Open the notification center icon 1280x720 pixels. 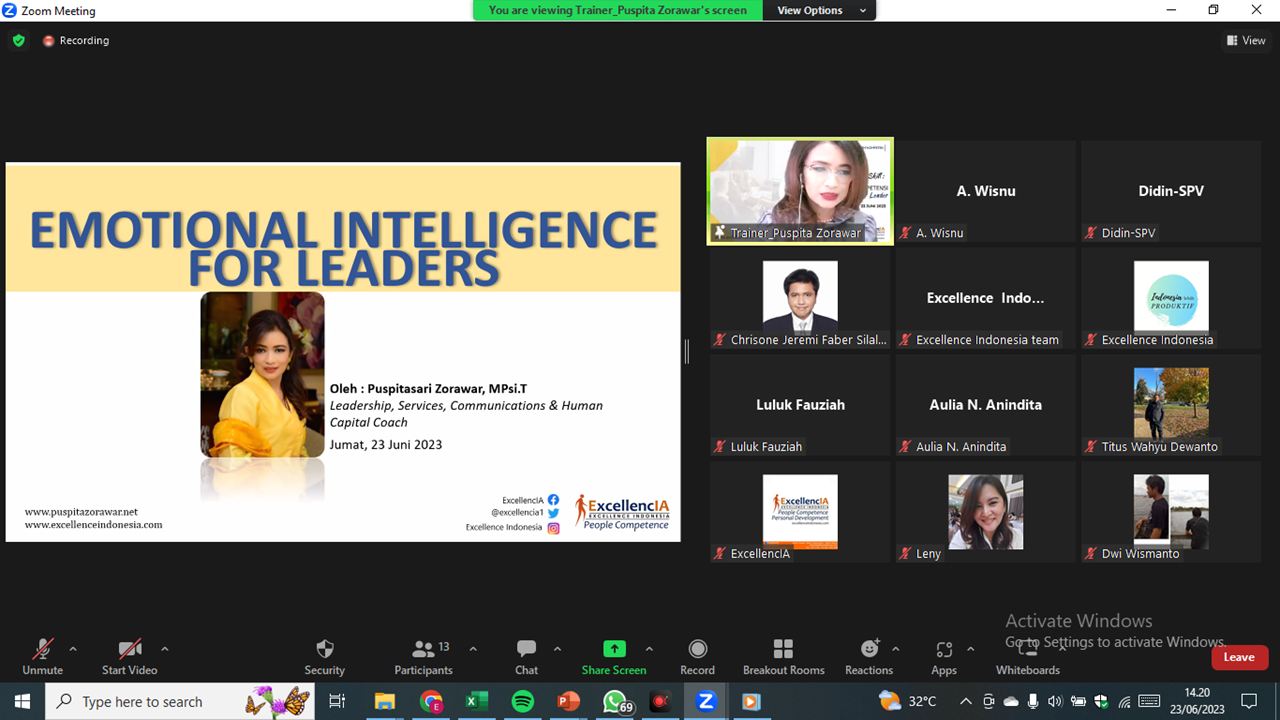[x=1248, y=701]
